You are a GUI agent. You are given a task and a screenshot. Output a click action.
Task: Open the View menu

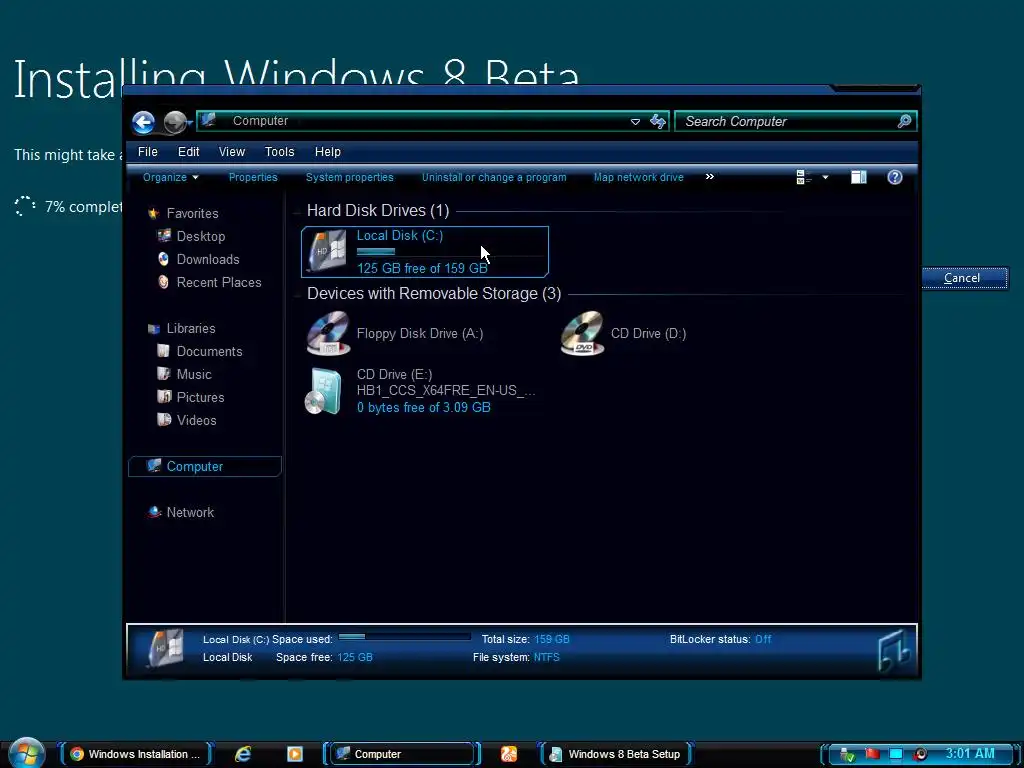tap(232, 152)
